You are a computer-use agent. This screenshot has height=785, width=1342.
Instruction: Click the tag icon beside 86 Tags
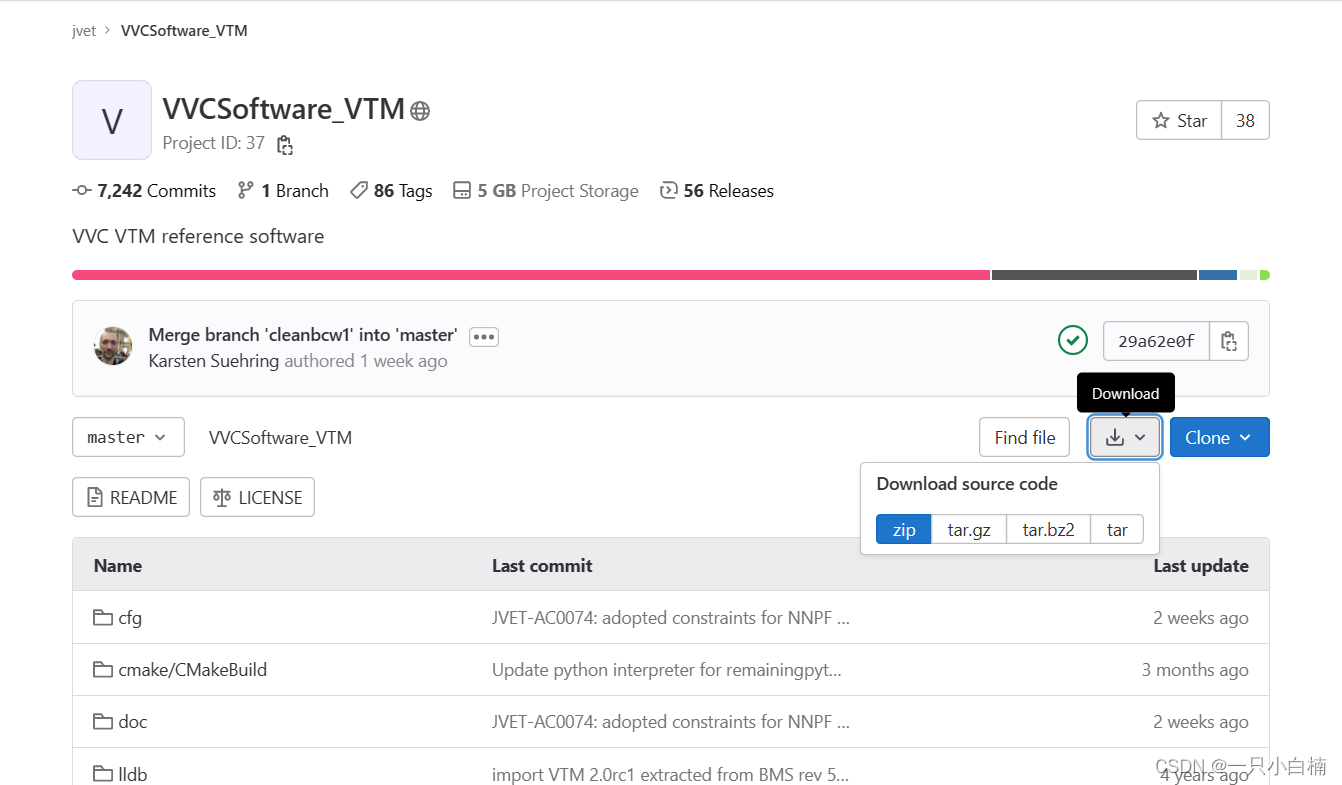tap(359, 191)
